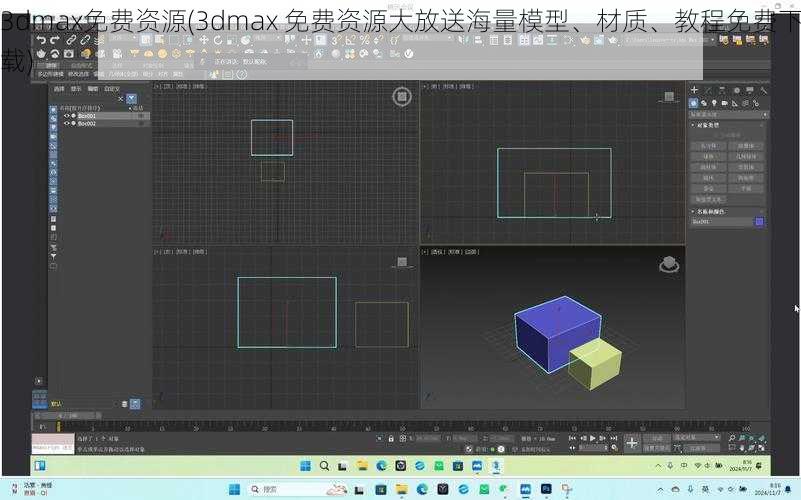Switch to Display tab in command panel
This screenshot has width=801, height=500.
click(x=749, y=90)
